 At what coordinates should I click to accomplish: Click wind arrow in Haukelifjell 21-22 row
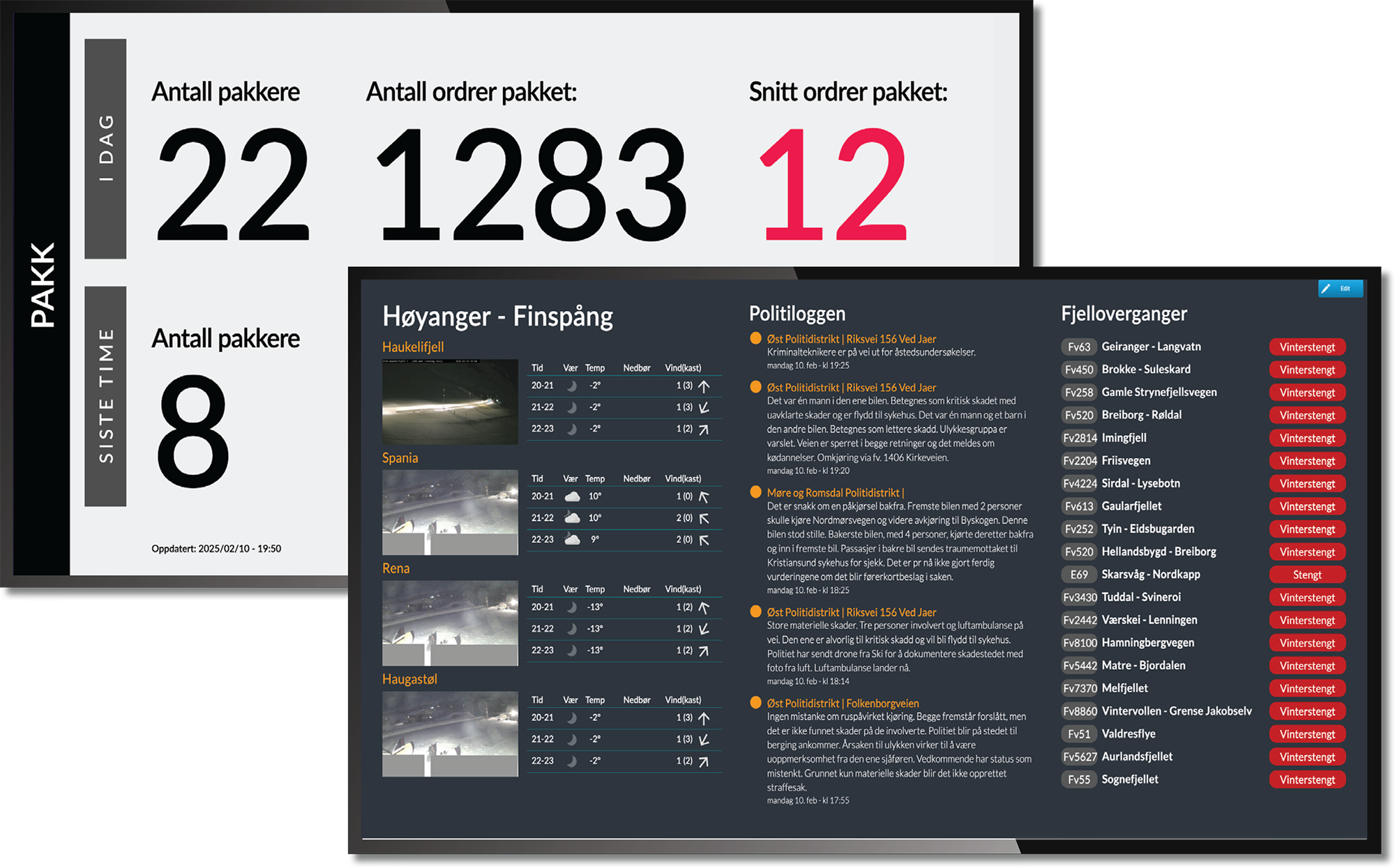(704, 407)
